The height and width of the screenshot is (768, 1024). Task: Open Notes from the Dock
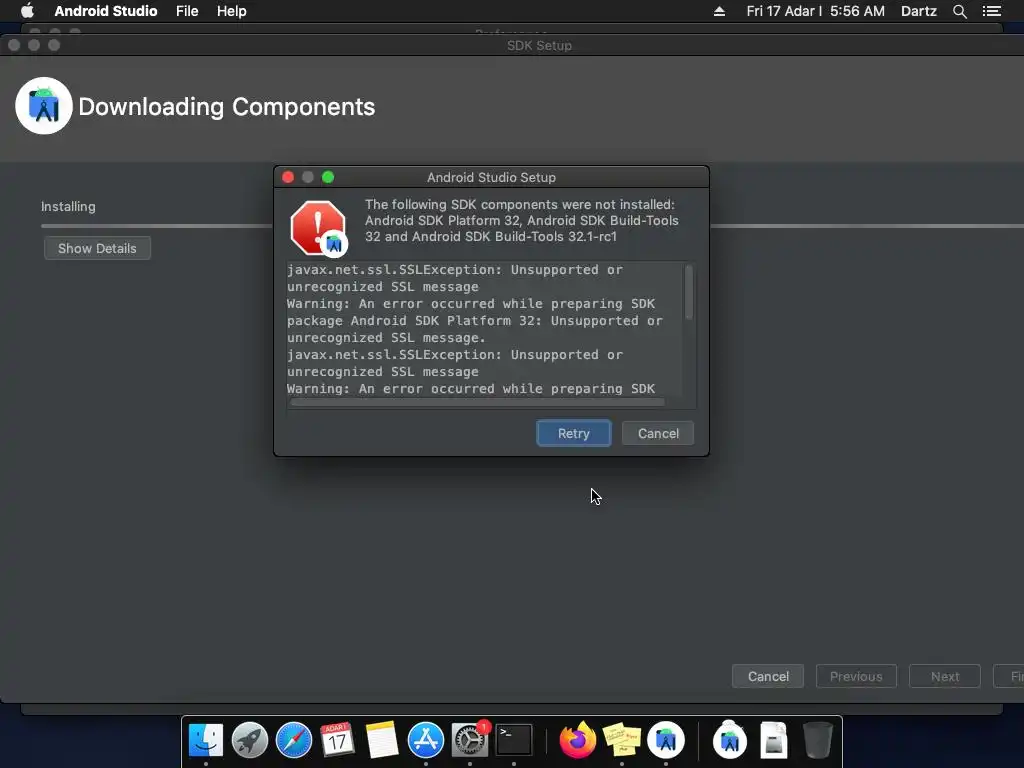pyautogui.click(x=381, y=740)
